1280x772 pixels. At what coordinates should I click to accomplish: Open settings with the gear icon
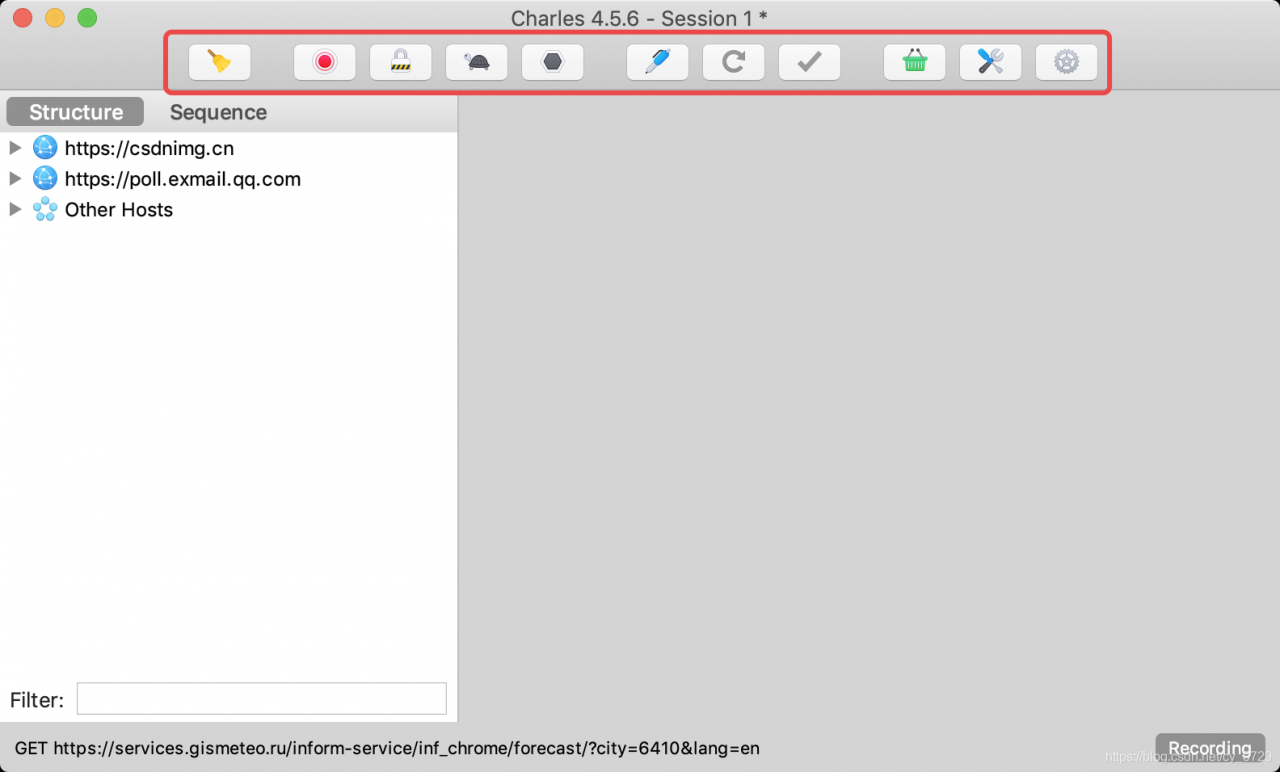click(x=1066, y=62)
